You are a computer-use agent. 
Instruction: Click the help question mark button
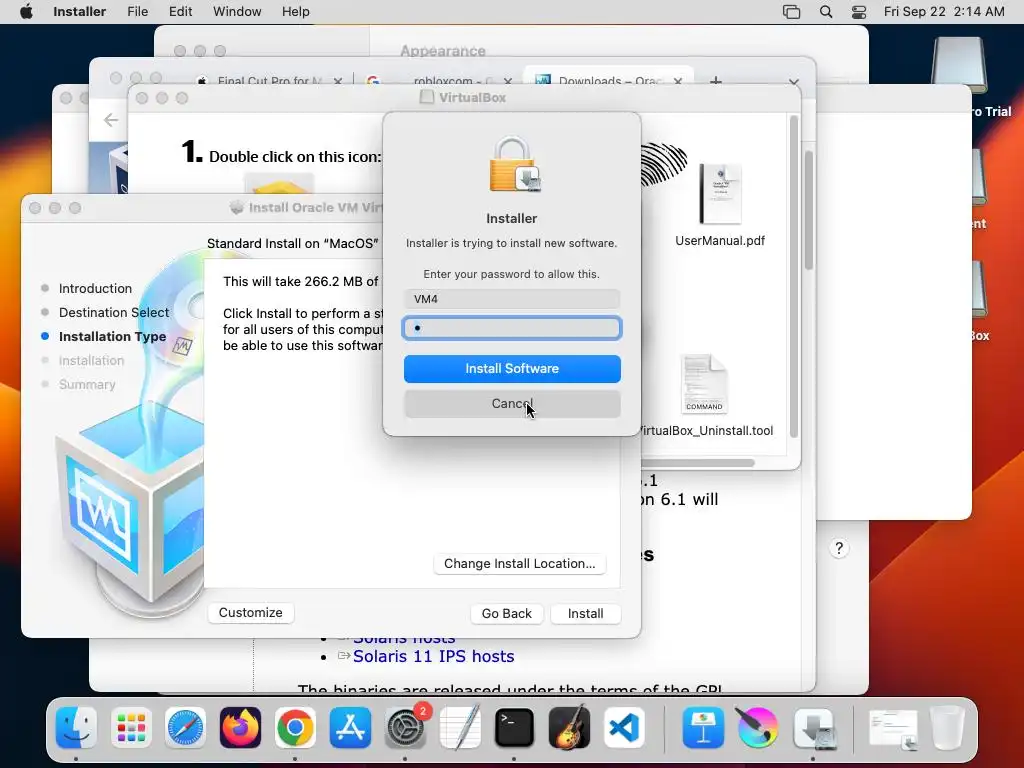tap(839, 548)
